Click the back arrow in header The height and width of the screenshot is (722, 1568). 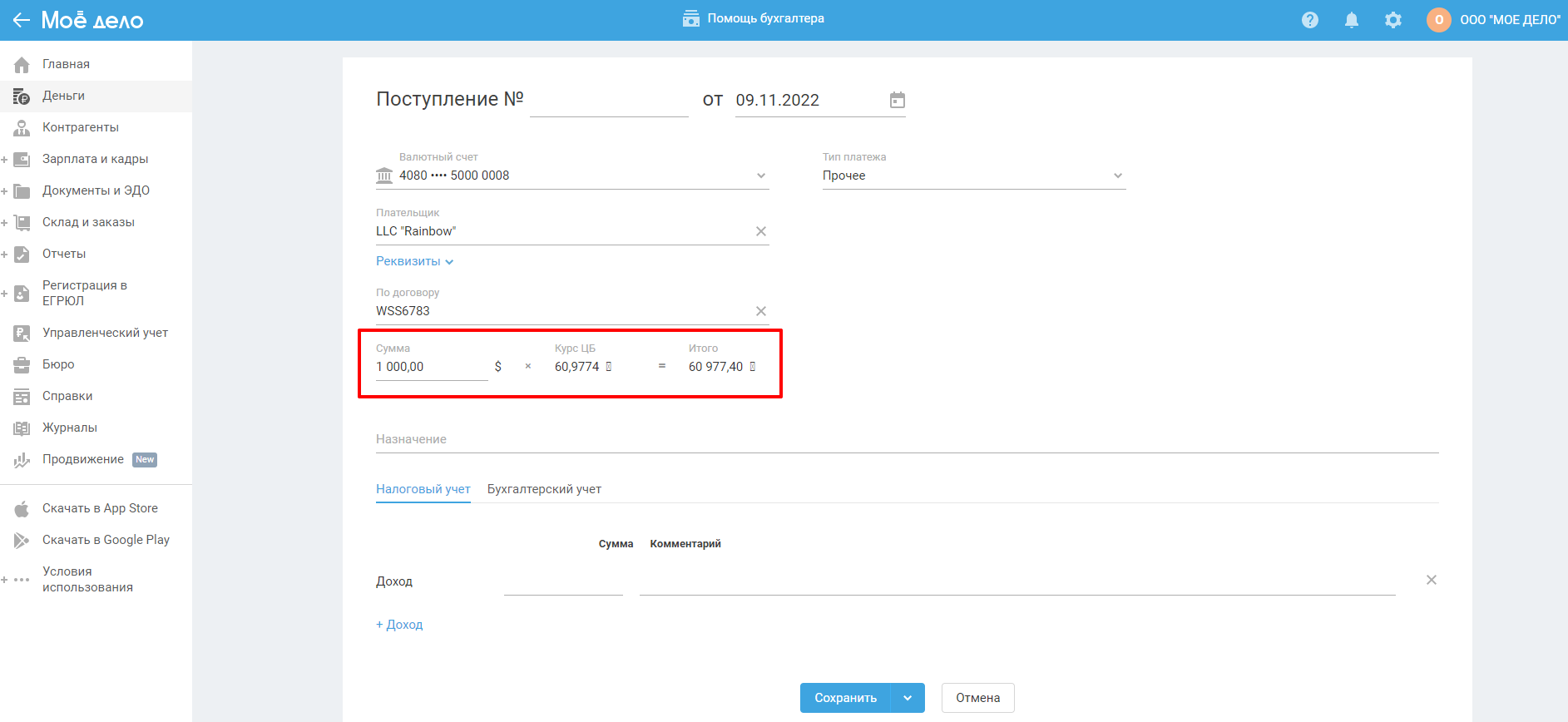tap(21, 20)
